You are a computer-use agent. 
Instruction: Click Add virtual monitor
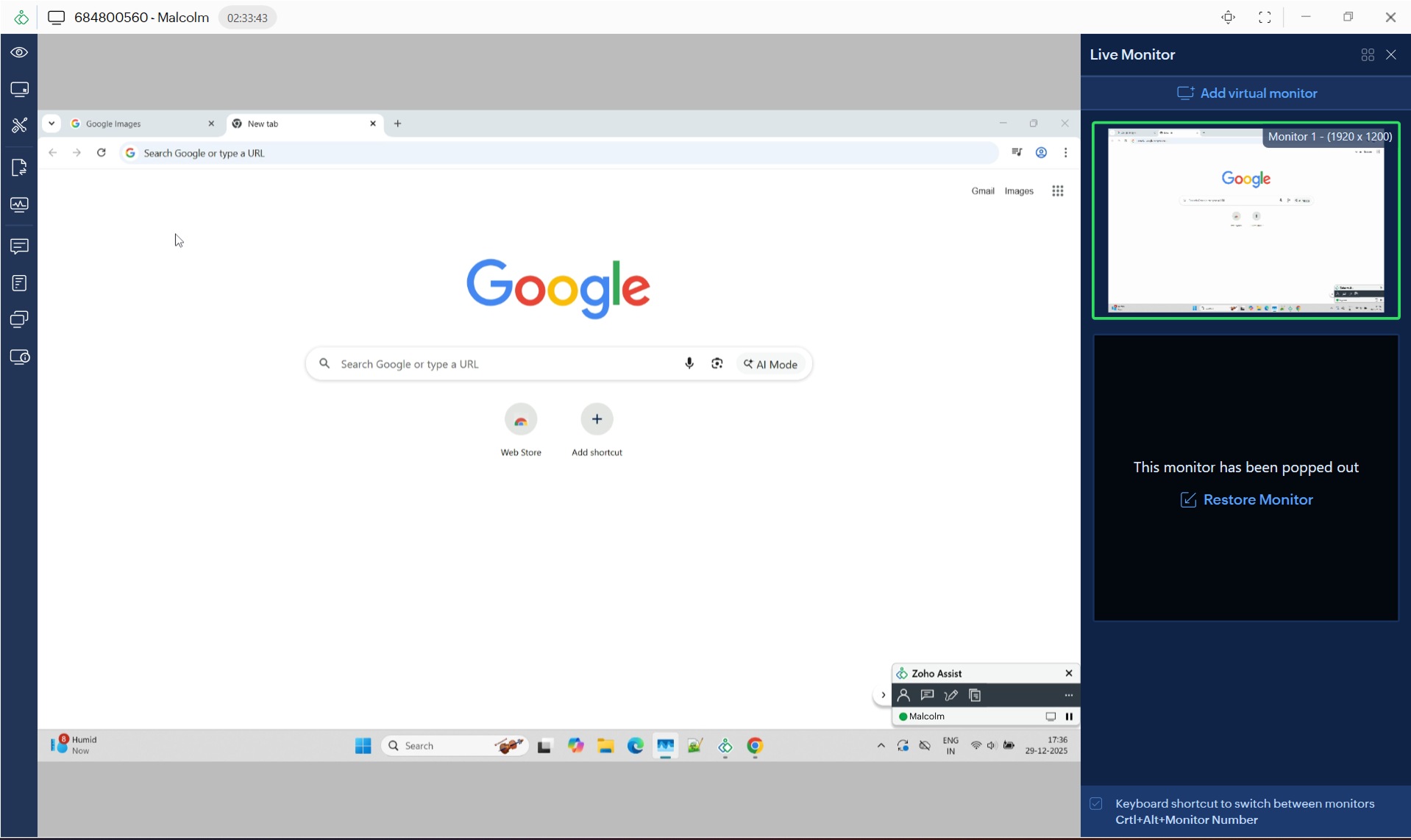pos(1247,93)
